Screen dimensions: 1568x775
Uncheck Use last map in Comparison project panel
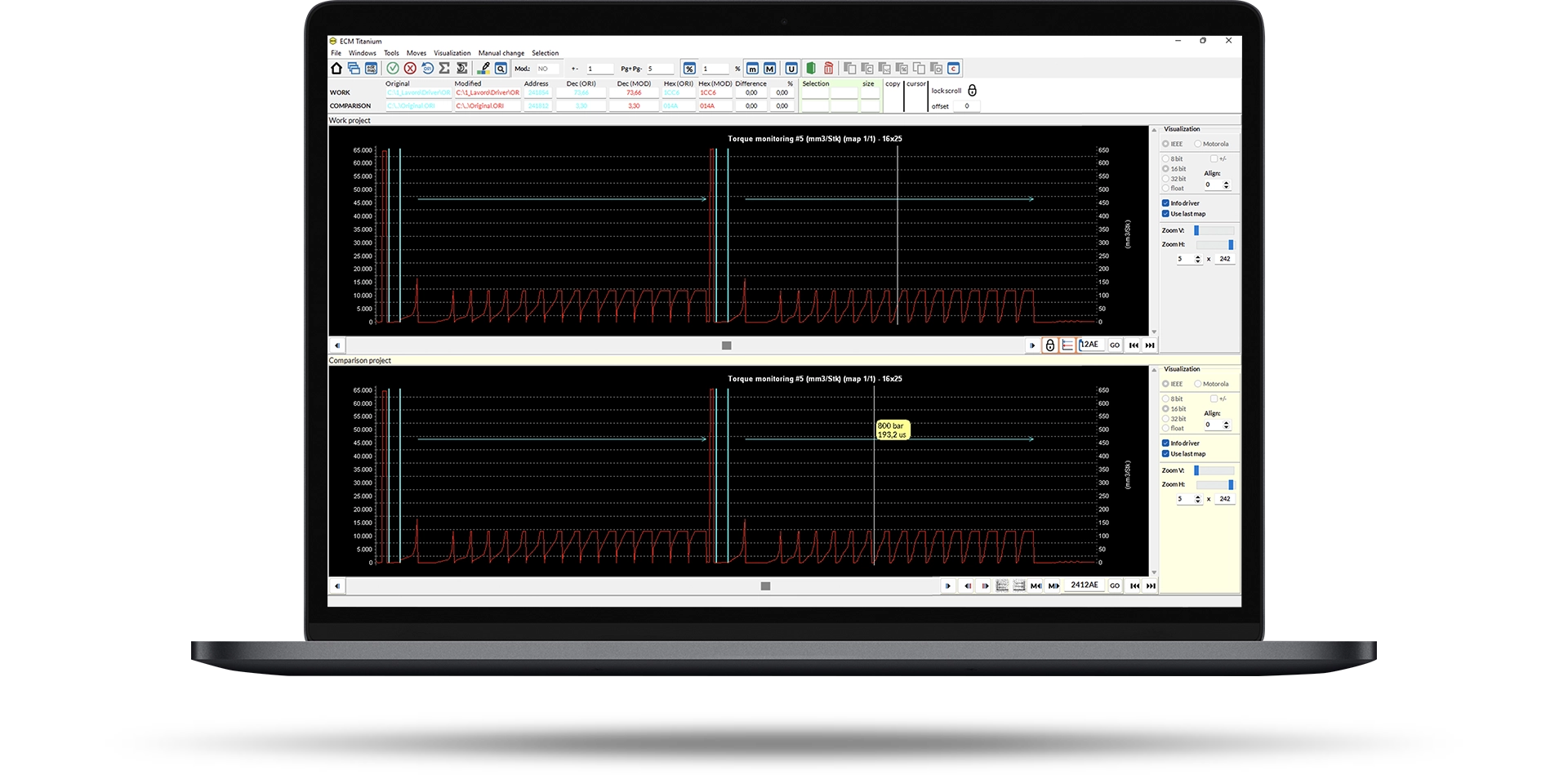1165,454
